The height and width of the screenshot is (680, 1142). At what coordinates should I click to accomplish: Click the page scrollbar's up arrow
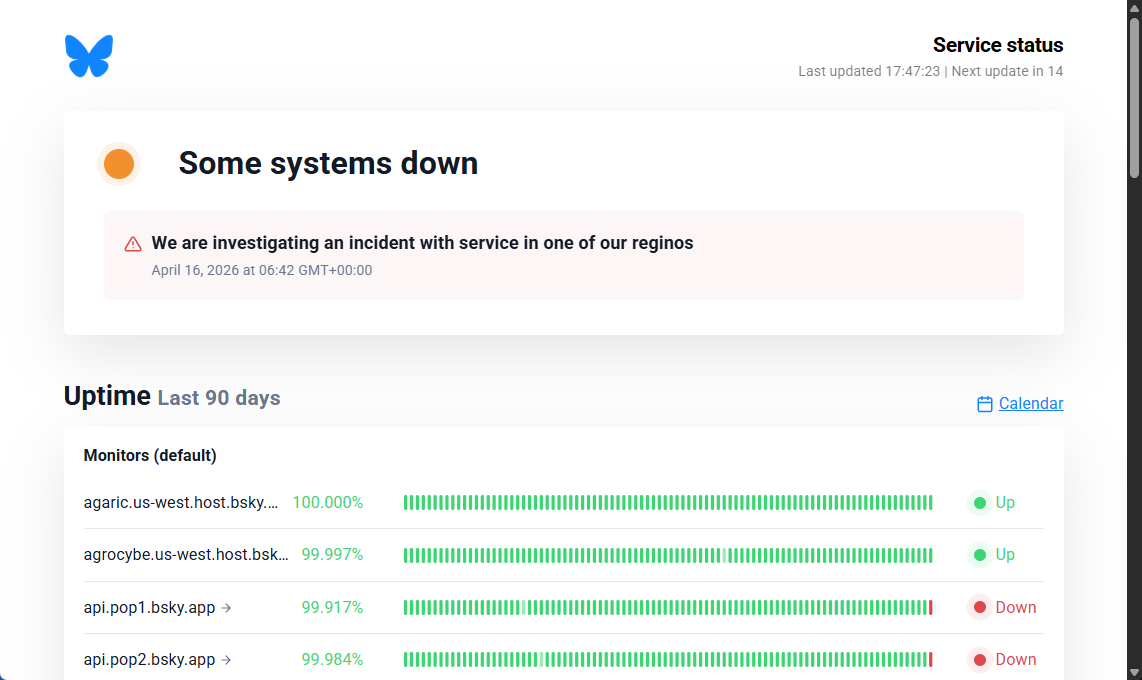point(1134,9)
